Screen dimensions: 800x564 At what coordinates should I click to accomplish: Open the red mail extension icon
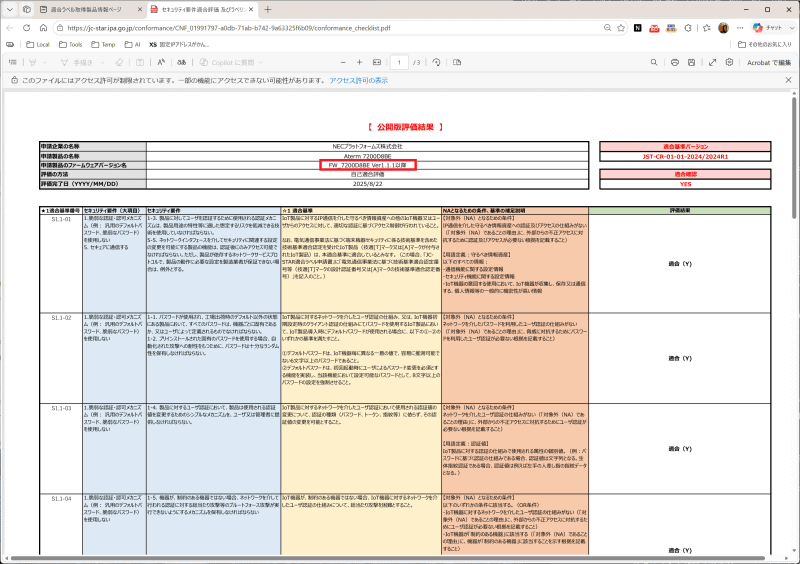[x=654, y=28]
